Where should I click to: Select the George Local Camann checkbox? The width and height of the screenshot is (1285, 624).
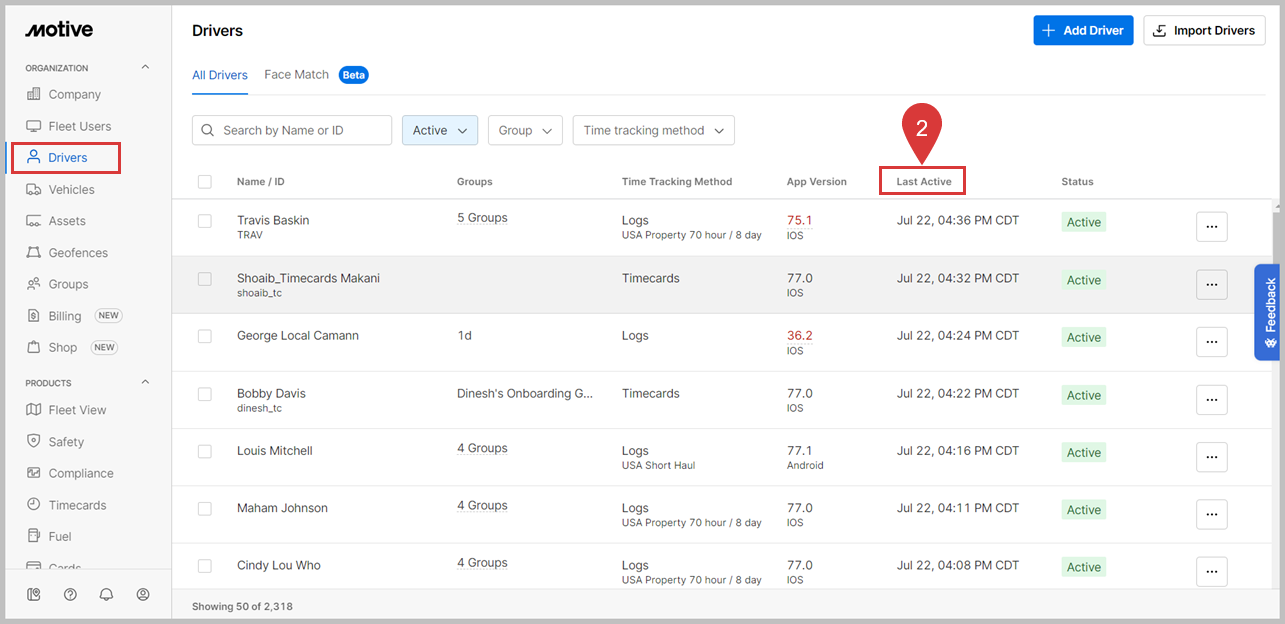[205, 337]
